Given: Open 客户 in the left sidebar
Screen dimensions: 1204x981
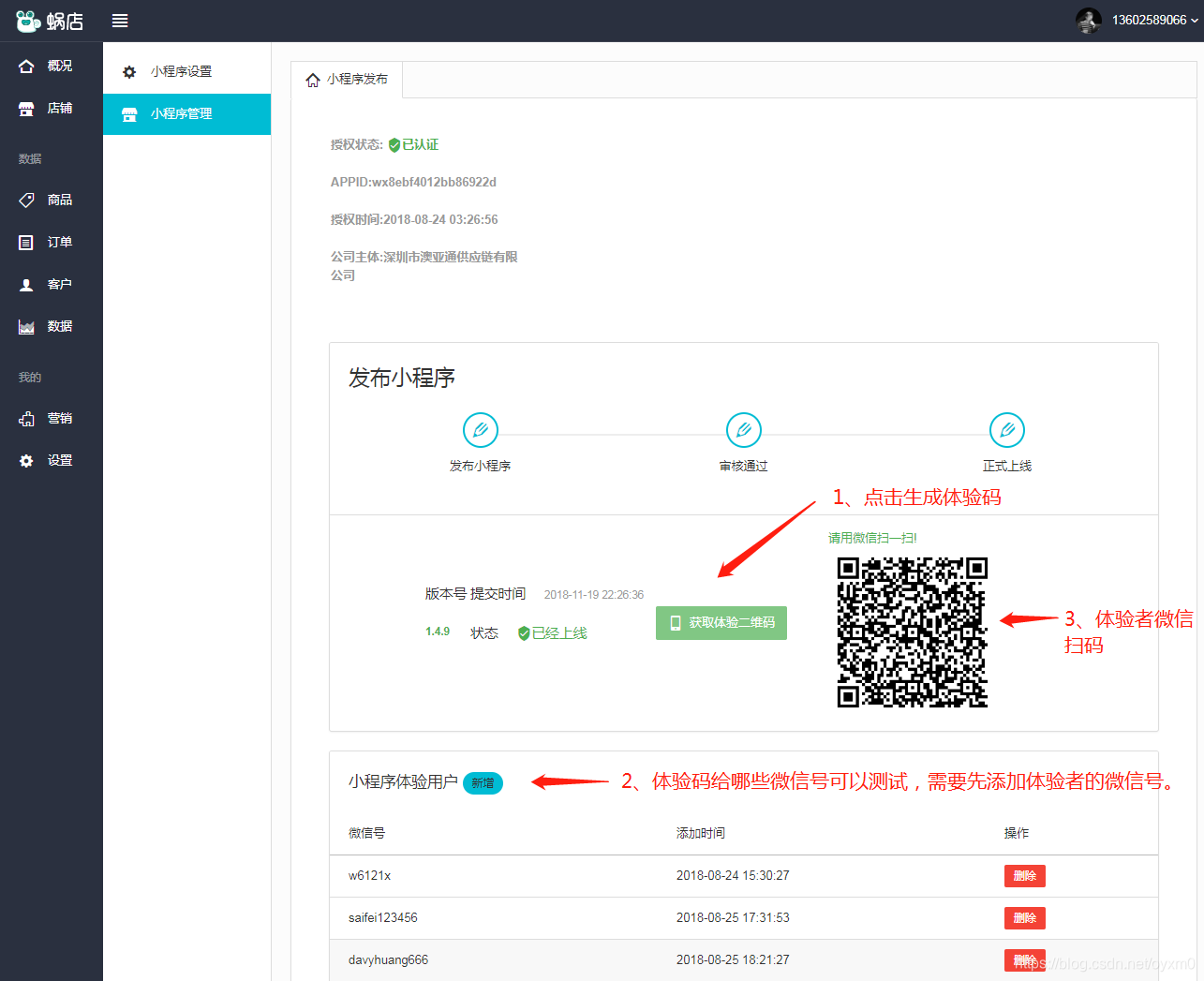Looking at the screenshot, I should [51, 284].
